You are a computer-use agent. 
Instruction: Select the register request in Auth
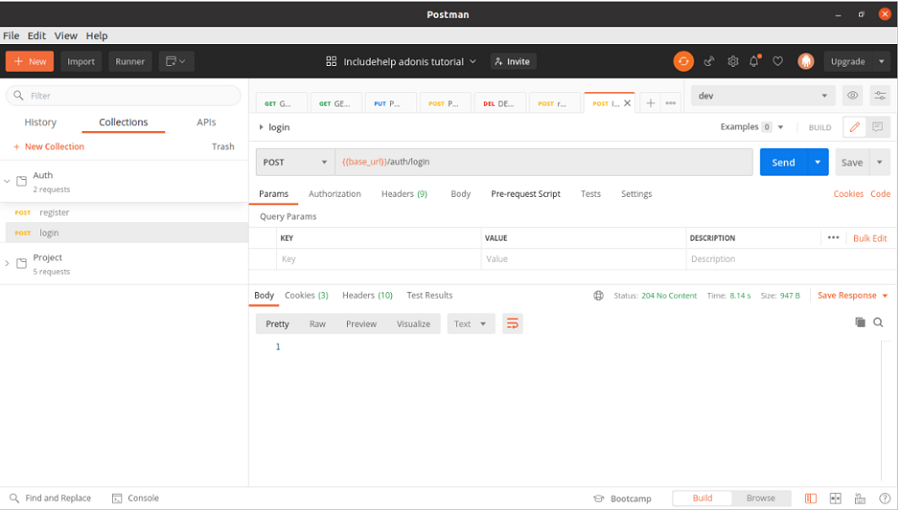(x=124, y=212)
